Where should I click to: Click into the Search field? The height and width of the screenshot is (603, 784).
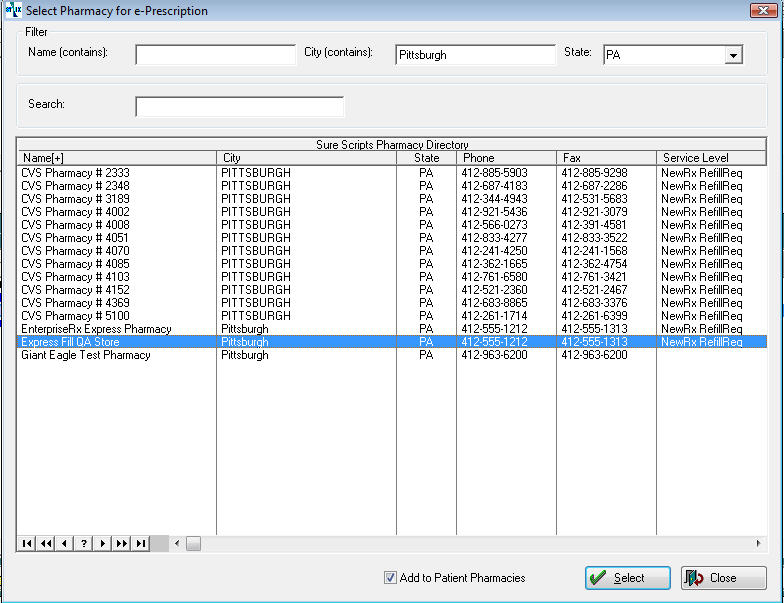coord(240,106)
